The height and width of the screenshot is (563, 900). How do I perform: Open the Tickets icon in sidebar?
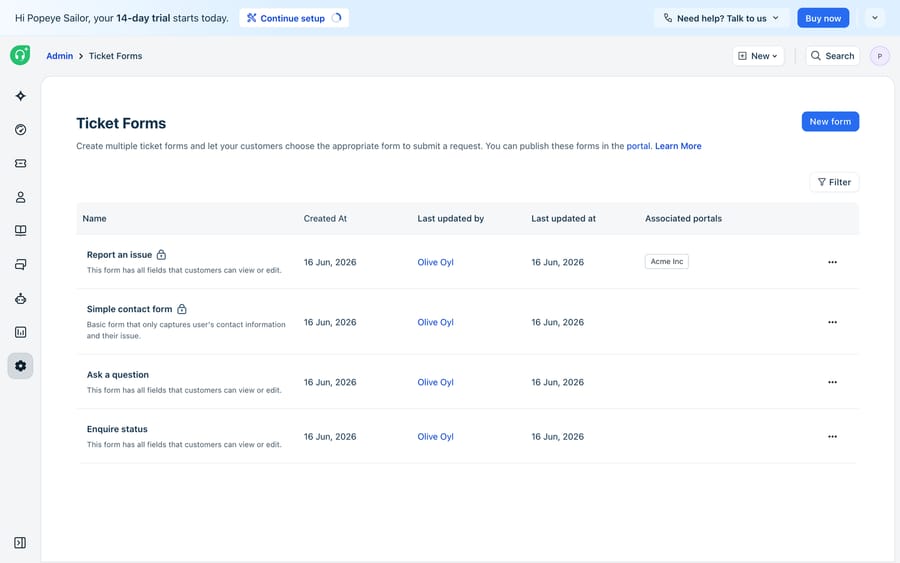click(x=21, y=164)
